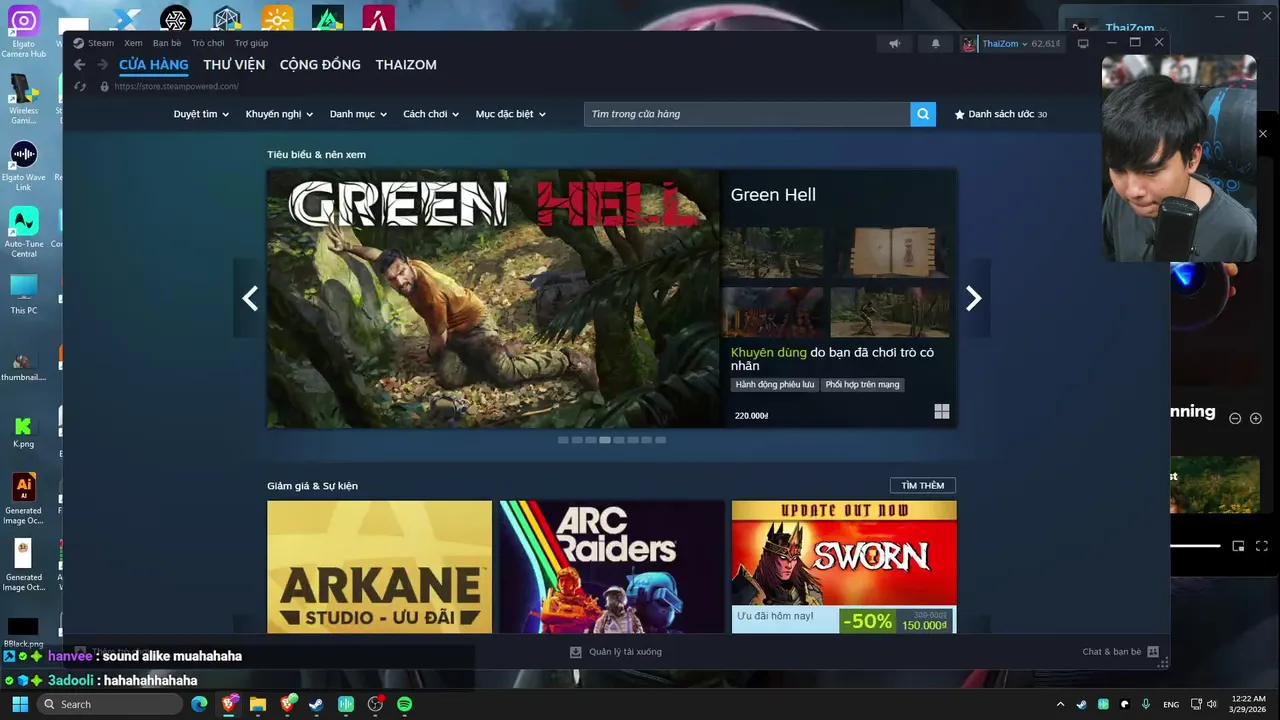This screenshot has height=720, width=1280.
Task: Show hidden system tray icons
Action: pos(1061,704)
